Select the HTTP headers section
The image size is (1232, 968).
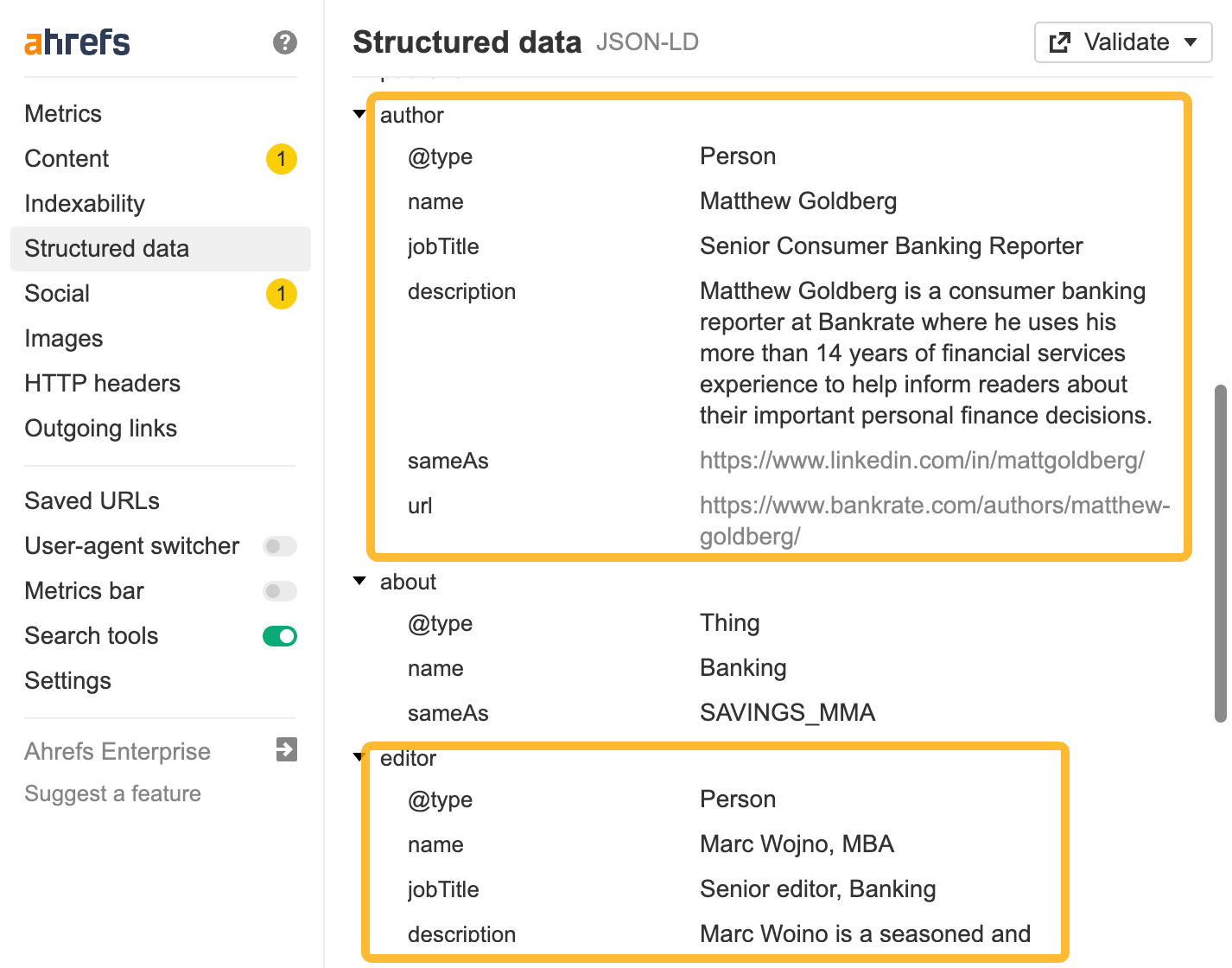(103, 384)
